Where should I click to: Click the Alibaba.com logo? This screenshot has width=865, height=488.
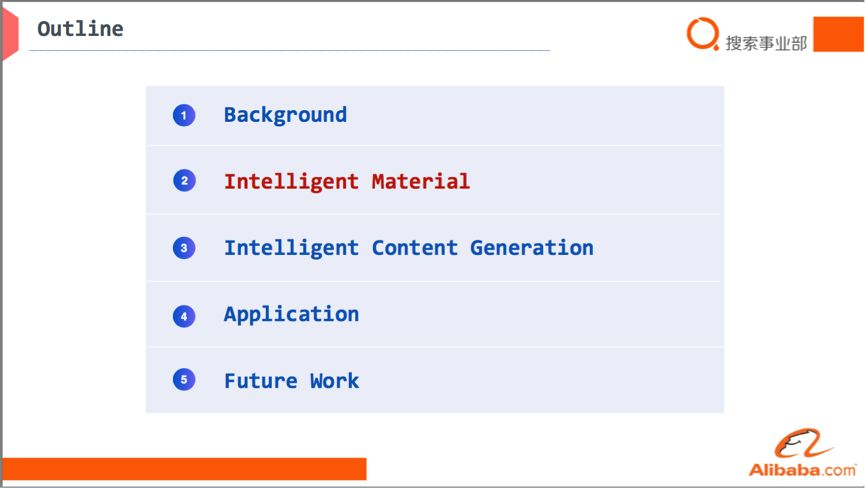(803, 453)
